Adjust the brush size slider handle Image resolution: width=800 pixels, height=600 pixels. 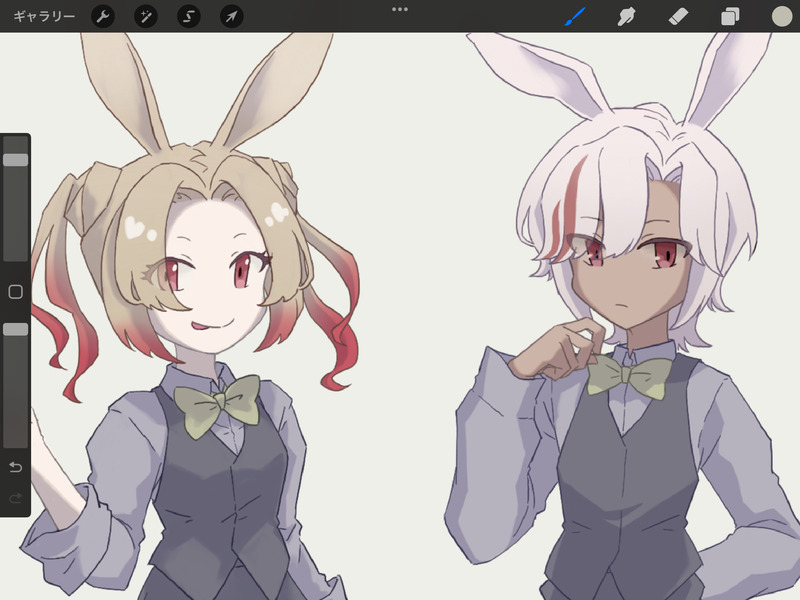tap(16, 160)
